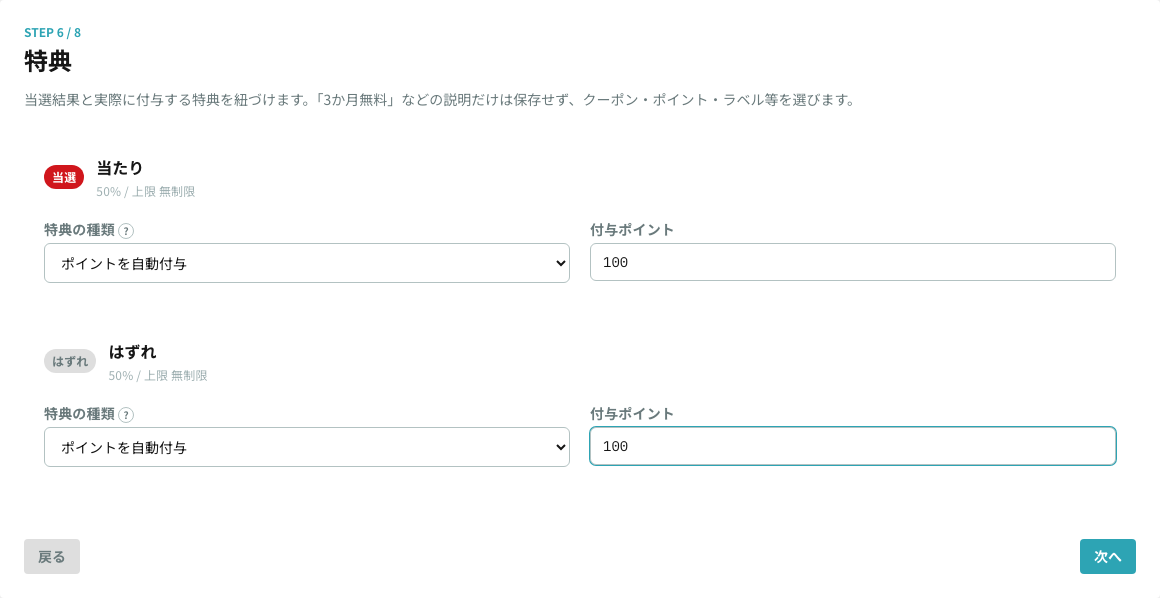The width and height of the screenshot is (1160, 598).
Task: Click the description text starting with 当選結果と実際に
Action: pyautogui.click(x=440, y=100)
